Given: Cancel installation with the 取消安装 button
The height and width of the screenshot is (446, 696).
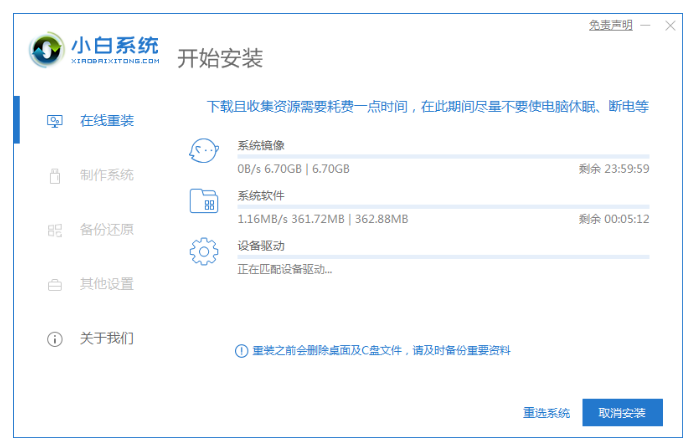Looking at the screenshot, I should pyautogui.click(x=622, y=412).
